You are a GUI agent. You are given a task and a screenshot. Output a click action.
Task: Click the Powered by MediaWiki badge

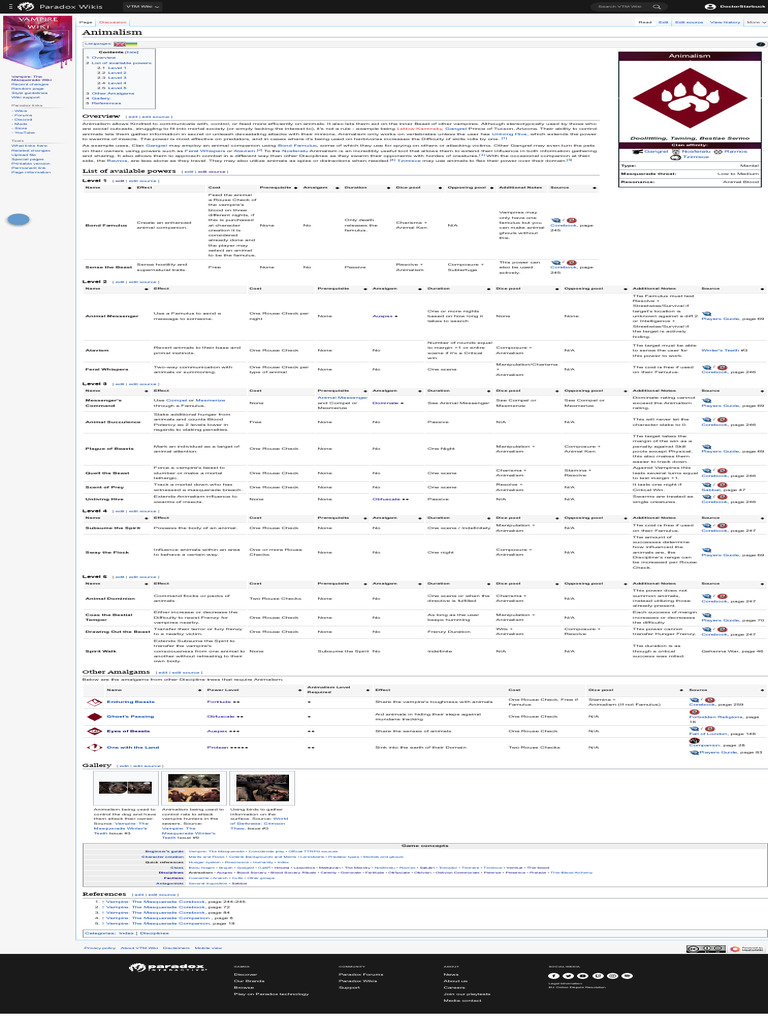tap(746, 948)
